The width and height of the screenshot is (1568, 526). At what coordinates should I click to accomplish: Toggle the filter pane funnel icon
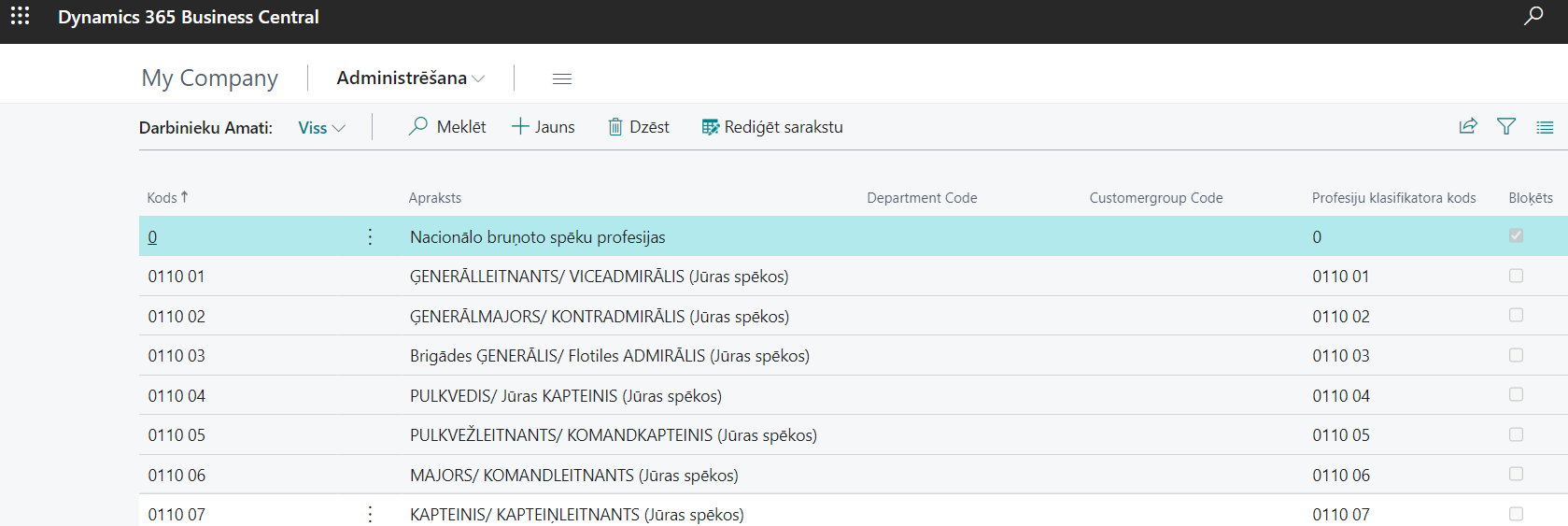click(1506, 126)
